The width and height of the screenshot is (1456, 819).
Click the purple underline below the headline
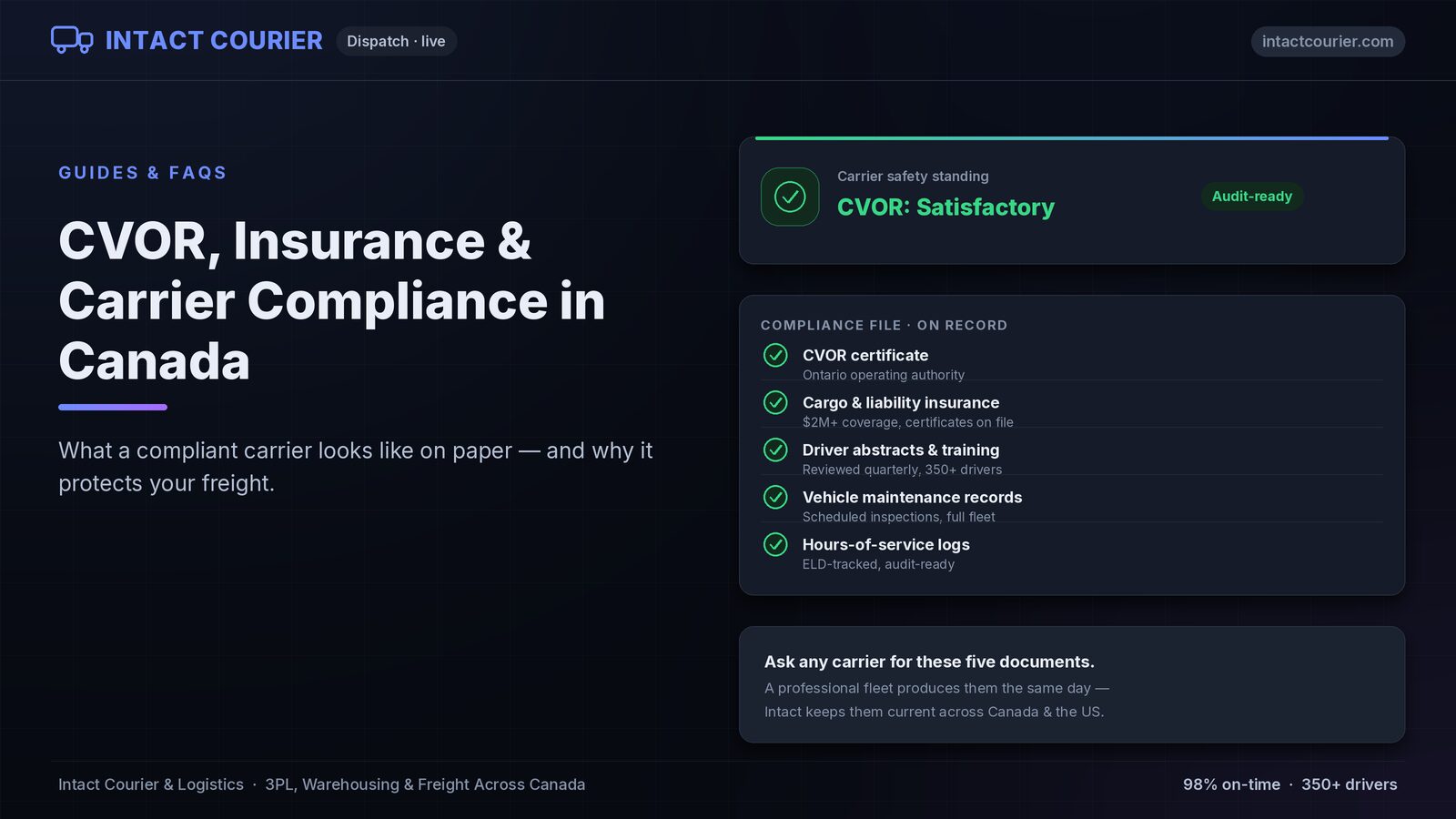coord(113,407)
